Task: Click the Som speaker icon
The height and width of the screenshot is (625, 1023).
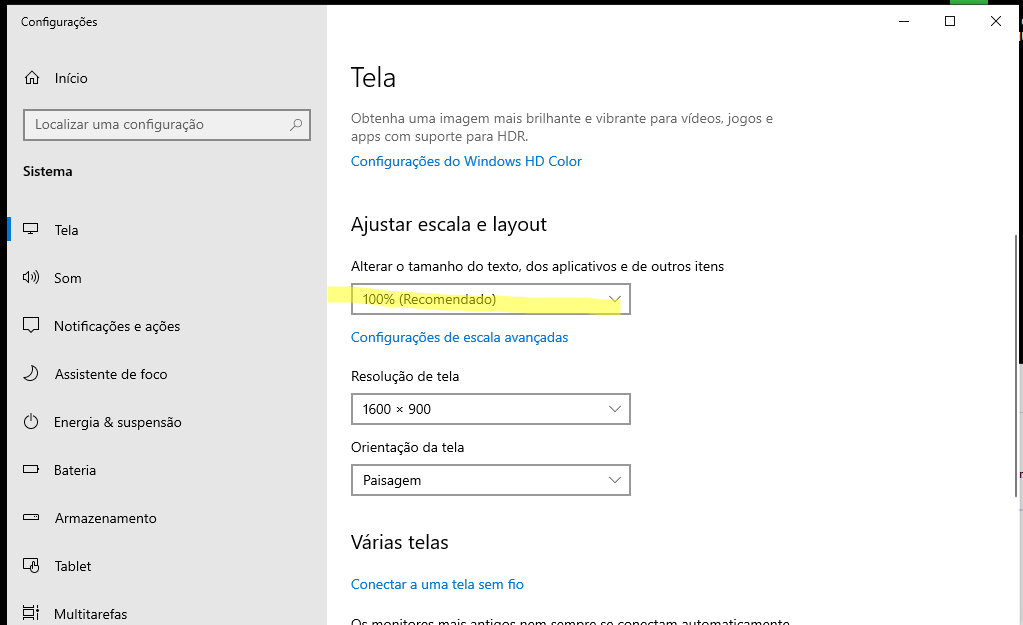Action: pyautogui.click(x=32, y=278)
